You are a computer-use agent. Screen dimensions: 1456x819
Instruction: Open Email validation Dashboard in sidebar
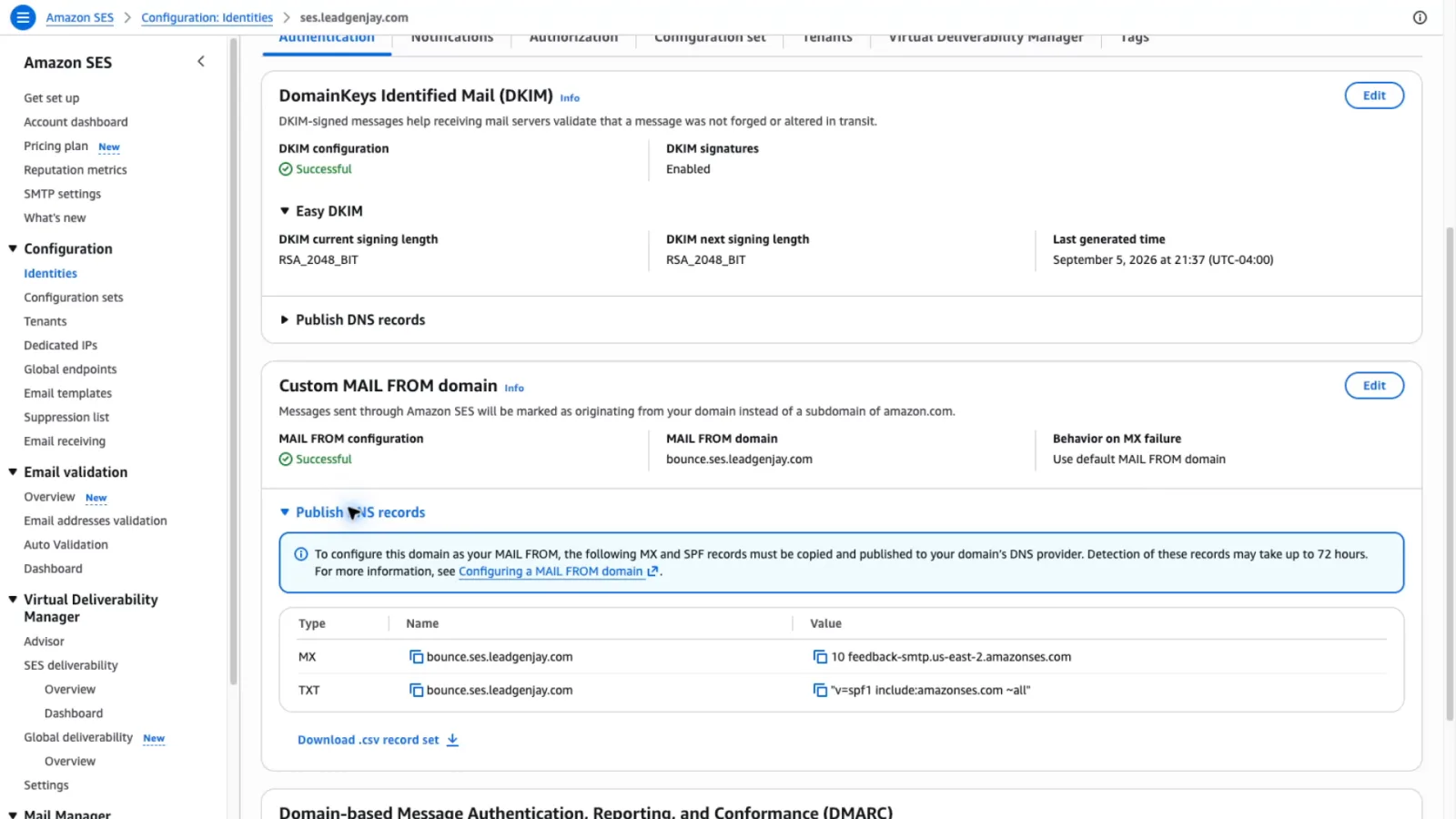(53, 569)
